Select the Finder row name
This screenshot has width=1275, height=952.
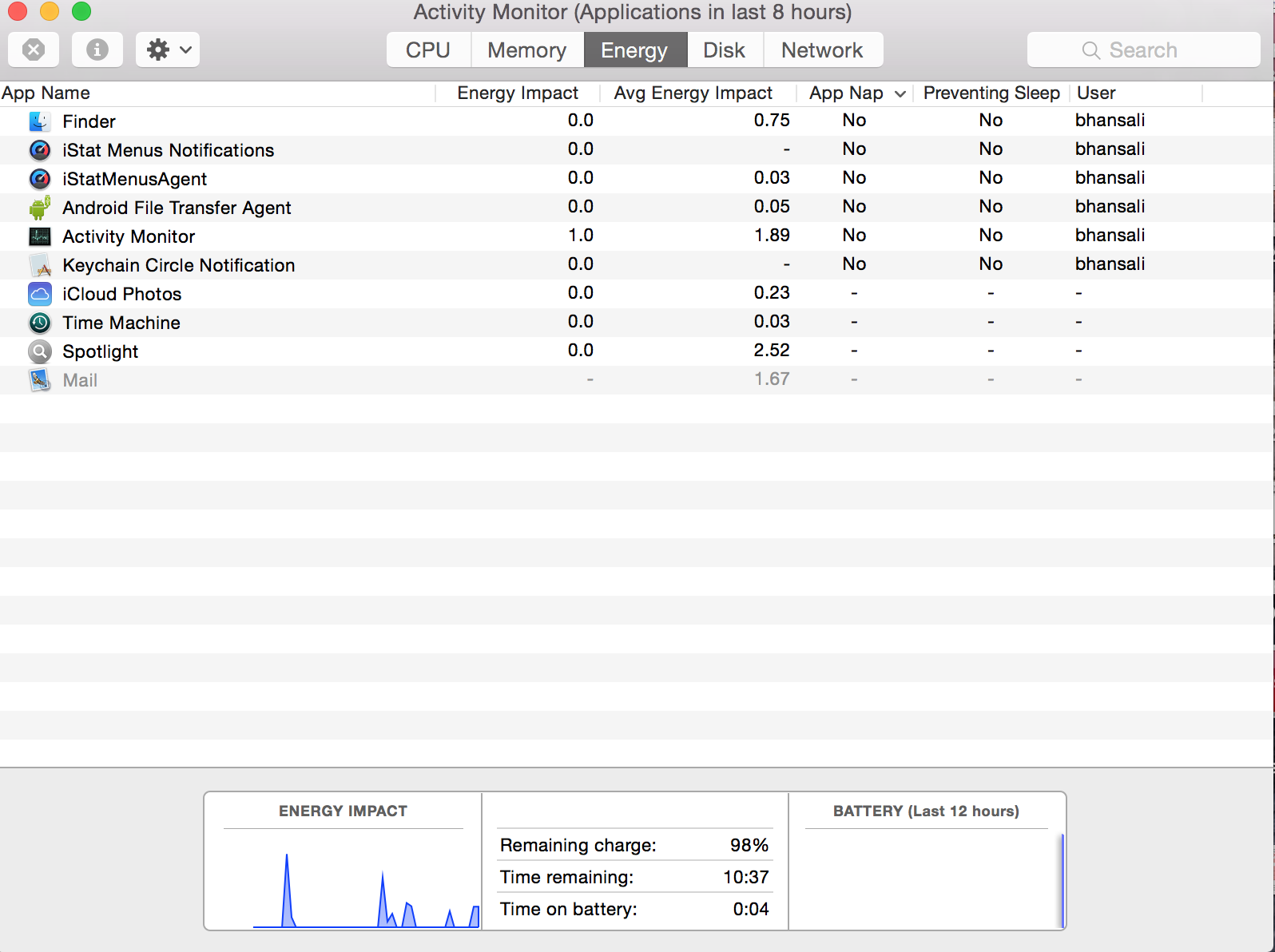tap(89, 121)
